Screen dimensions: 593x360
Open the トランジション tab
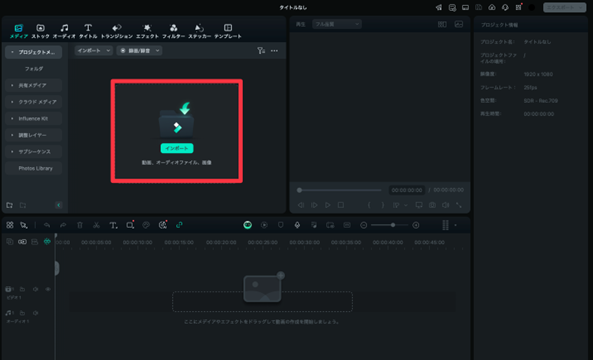coord(117,31)
